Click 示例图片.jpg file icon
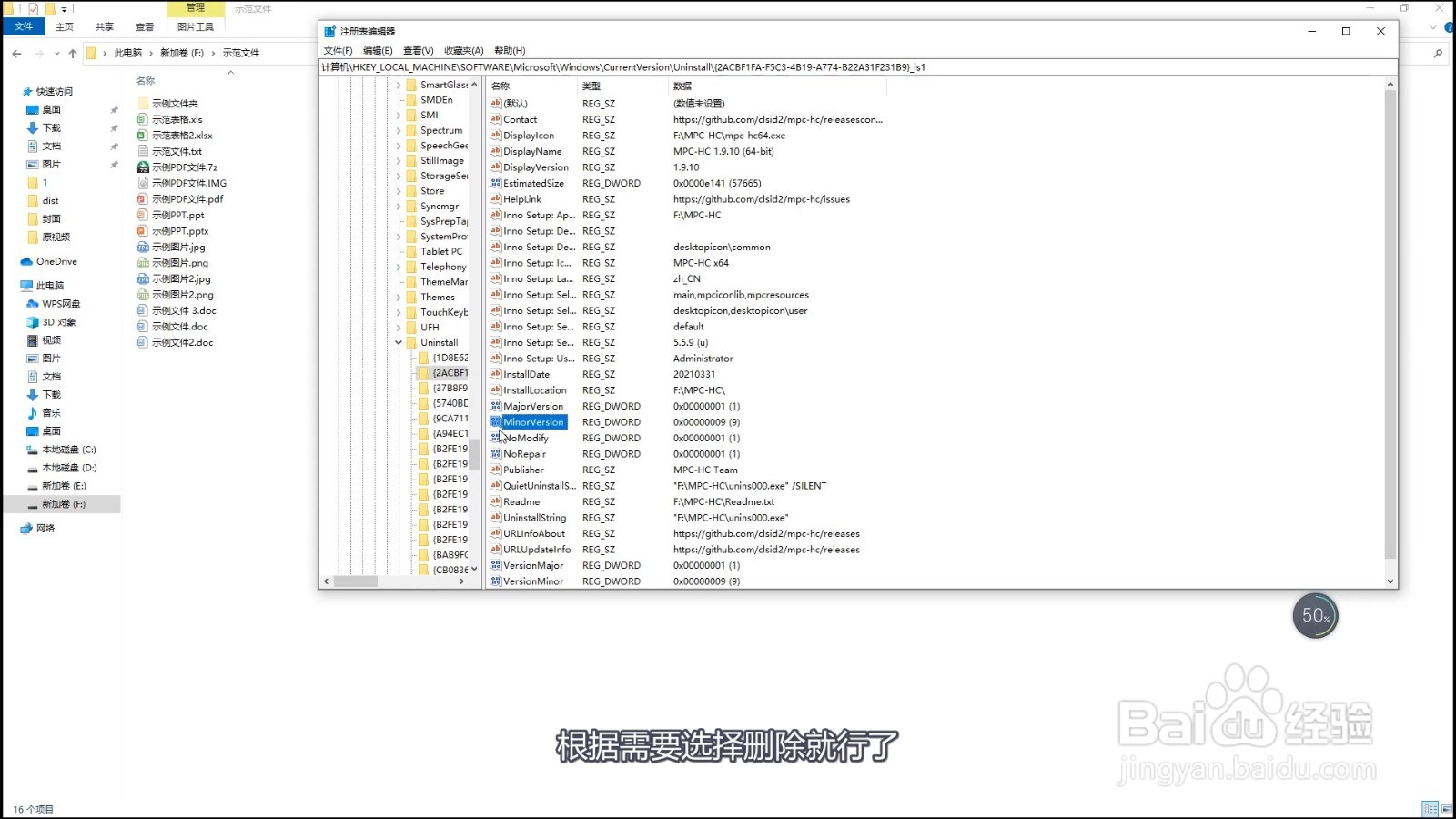The height and width of the screenshot is (819, 1456). 143,248
